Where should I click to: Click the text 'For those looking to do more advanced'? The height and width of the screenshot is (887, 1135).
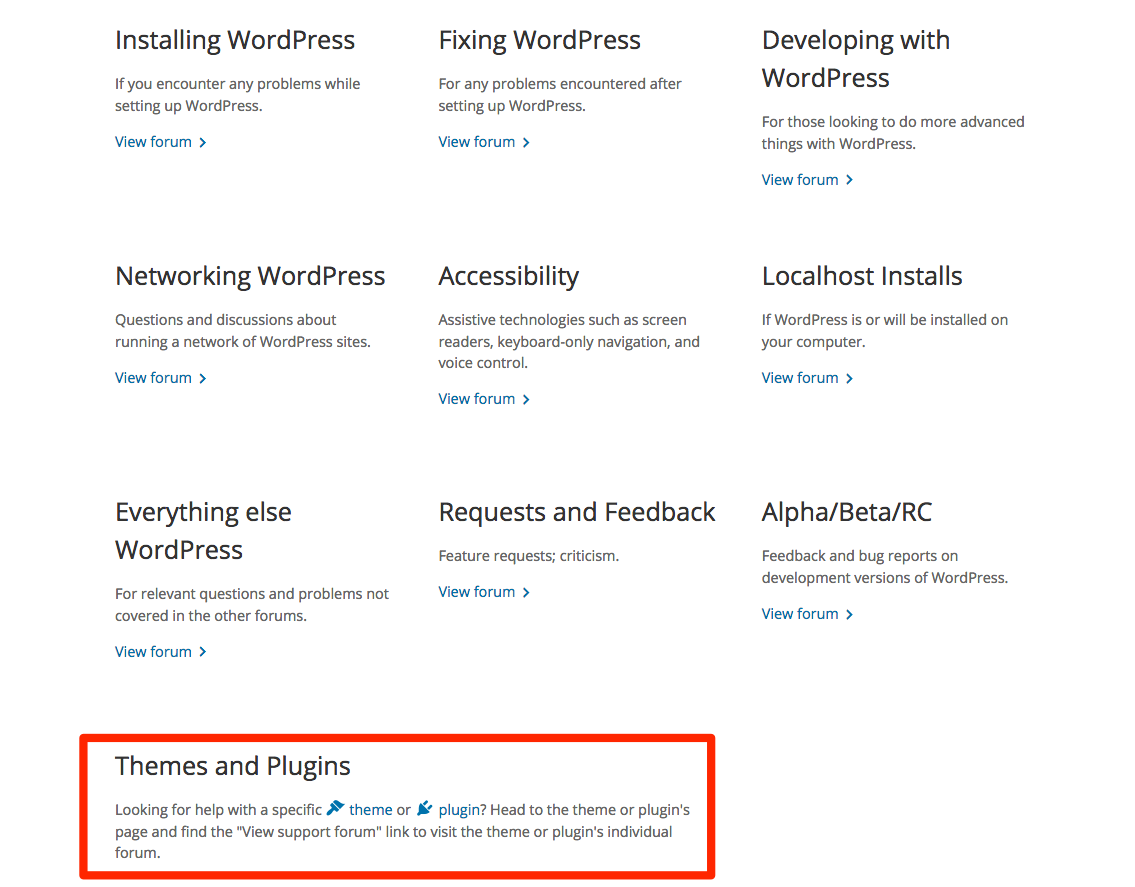(x=893, y=122)
